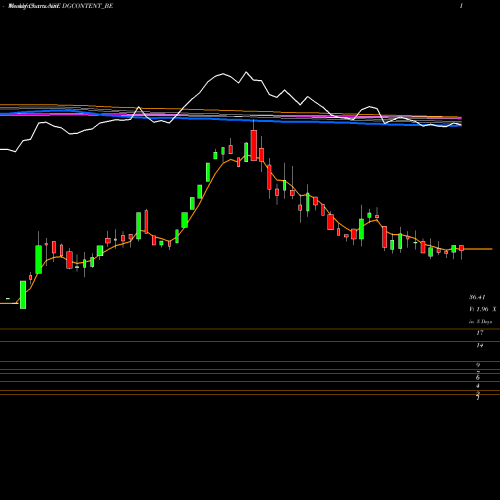Click the last red candle at the chart's right end
Screen dimensions: 500x500
click(x=461, y=248)
